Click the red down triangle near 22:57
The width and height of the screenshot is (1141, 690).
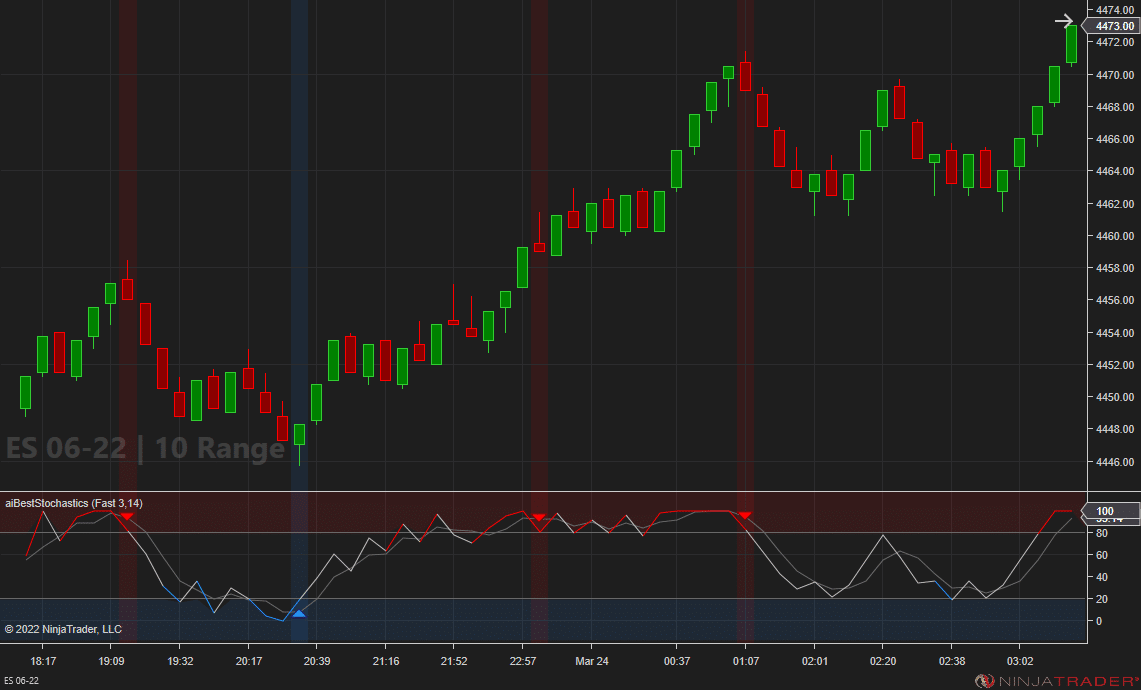pos(539,518)
